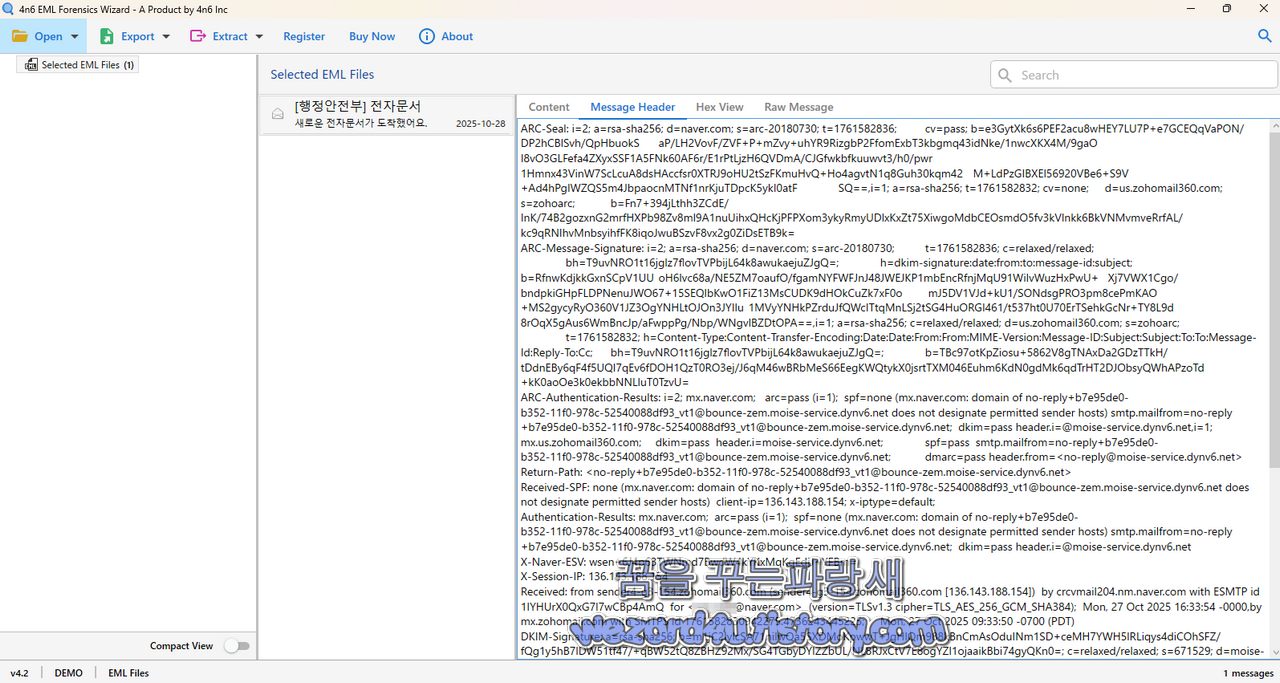The image size is (1280, 683).
Task: Click the EML Files status bar label
Action: pyautogui.click(x=129, y=673)
